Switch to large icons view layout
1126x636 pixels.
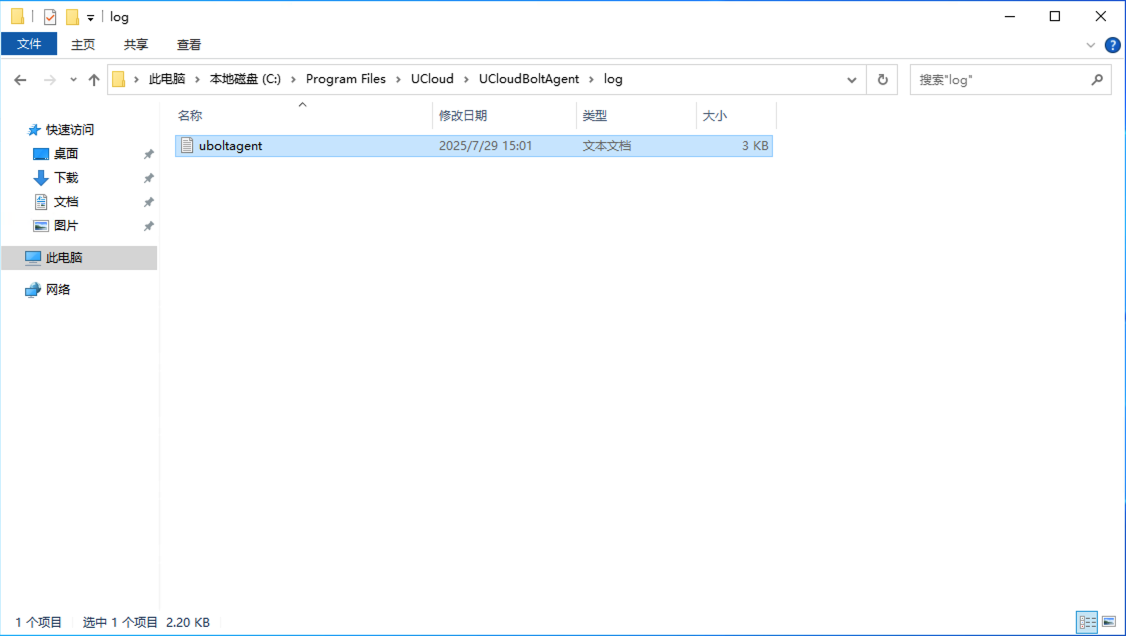click(x=1109, y=622)
